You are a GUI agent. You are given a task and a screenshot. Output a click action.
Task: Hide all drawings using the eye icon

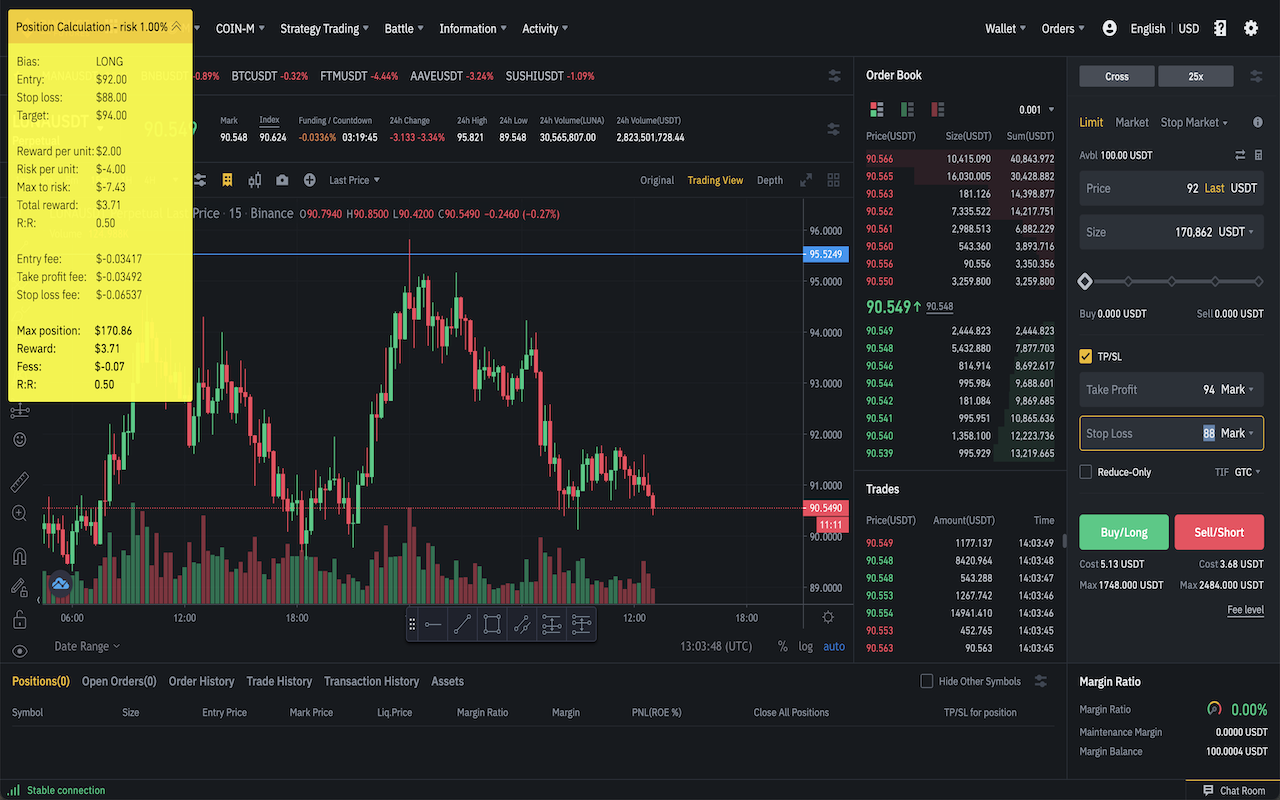pos(19,652)
